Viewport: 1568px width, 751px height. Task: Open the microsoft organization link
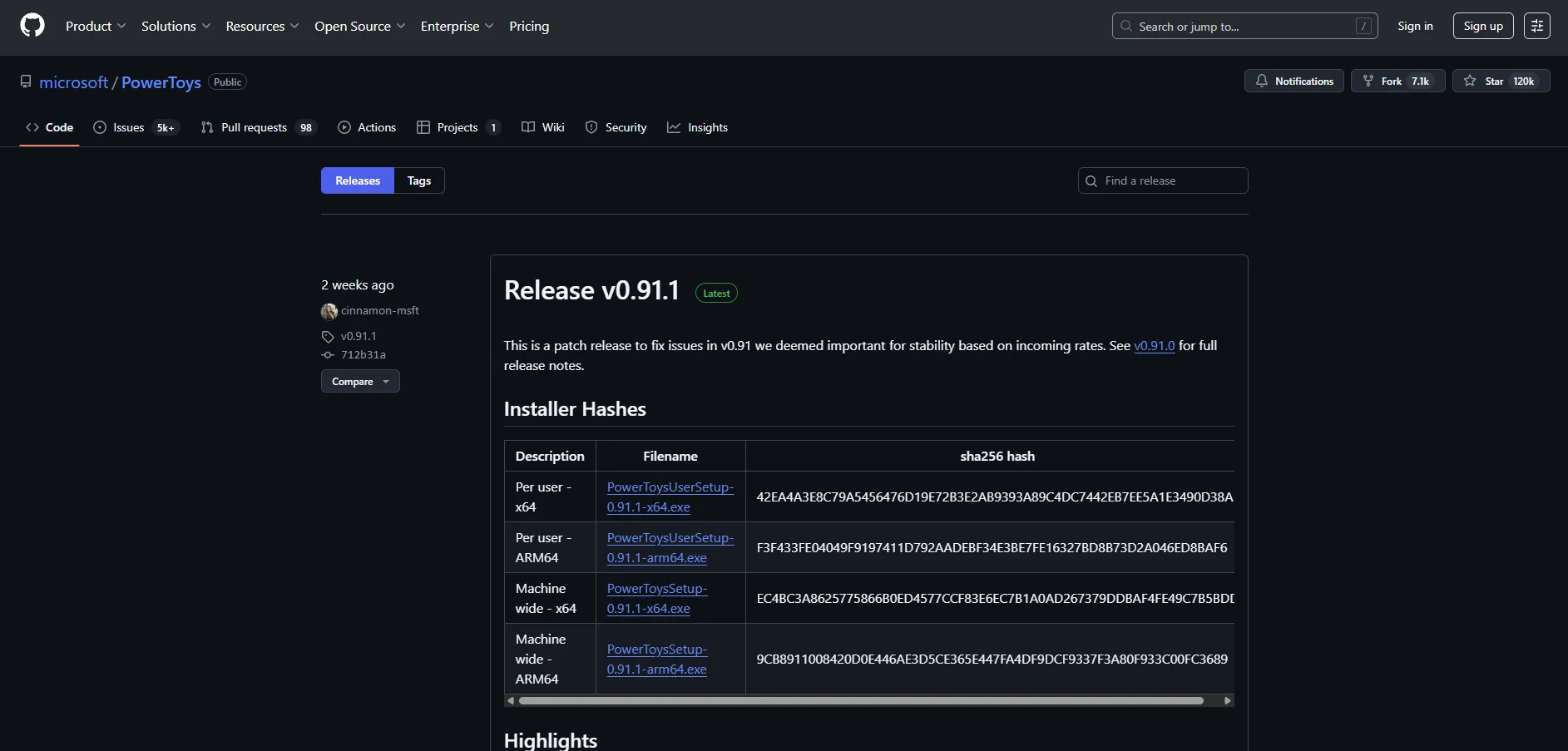click(x=73, y=82)
